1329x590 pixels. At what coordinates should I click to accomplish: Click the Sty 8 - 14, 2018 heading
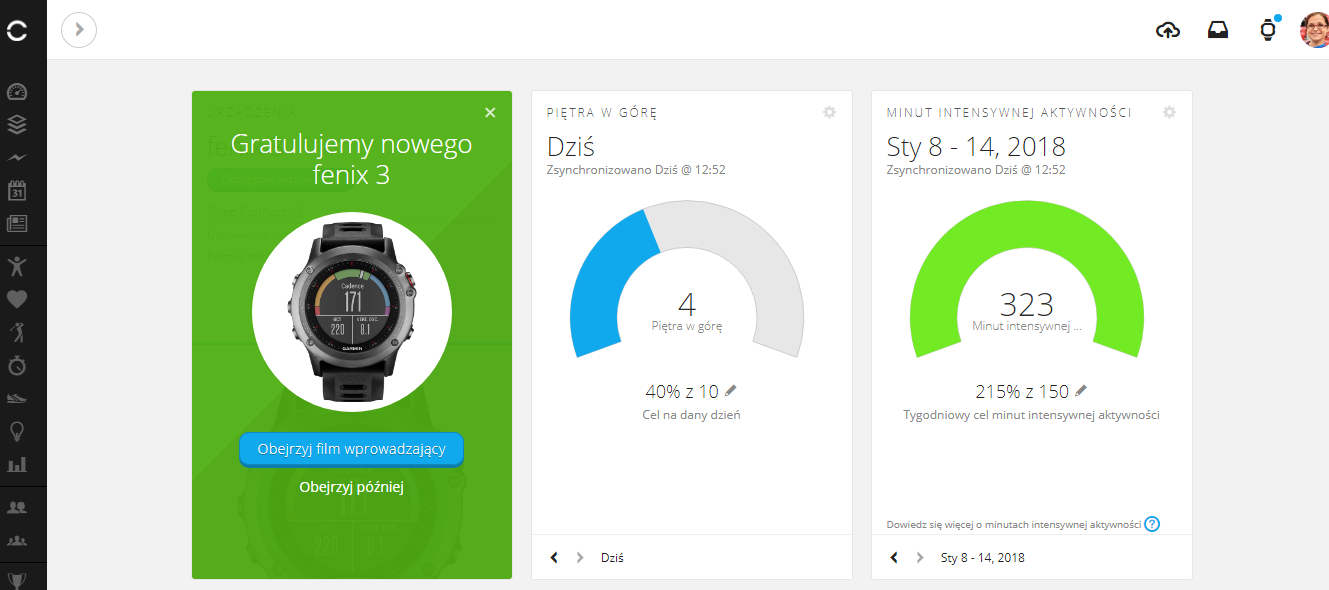976,147
